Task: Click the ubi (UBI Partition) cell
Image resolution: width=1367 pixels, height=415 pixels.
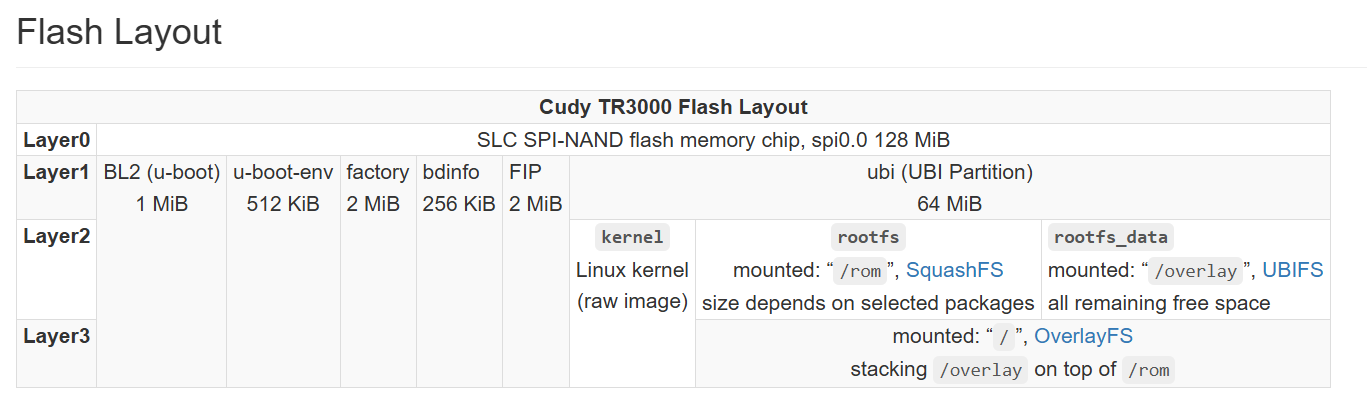Action: pyautogui.click(x=950, y=188)
